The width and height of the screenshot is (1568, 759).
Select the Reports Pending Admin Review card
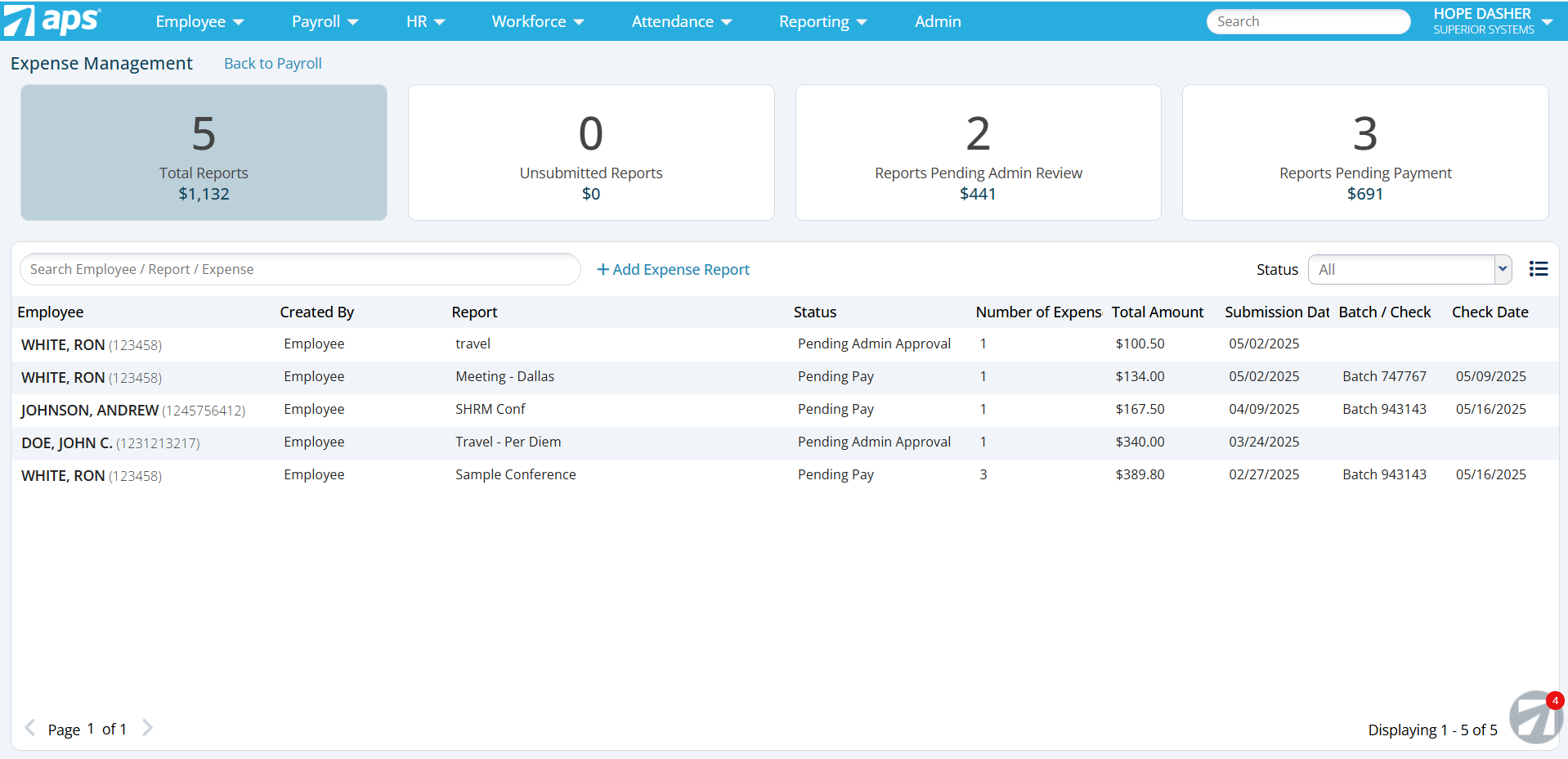pyautogui.click(x=978, y=152)
